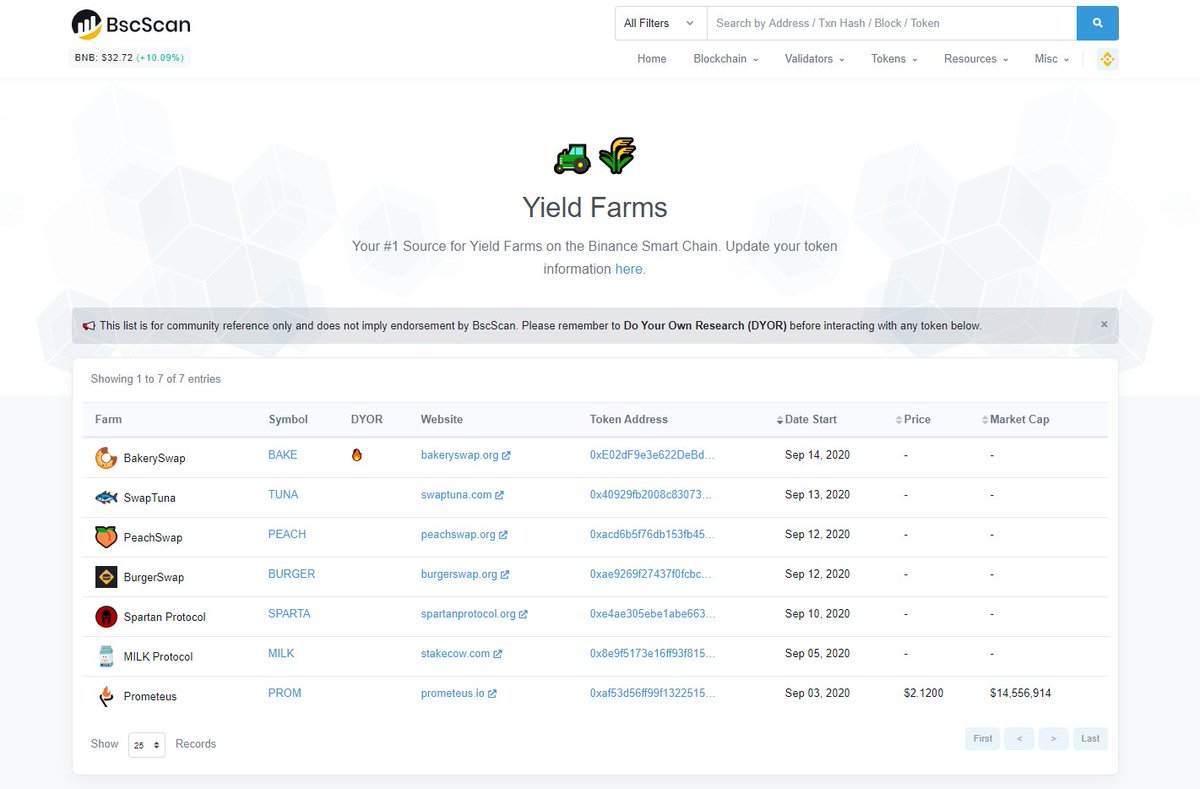Expand the Blockchain menu
This screenshot has height=789, width=1200.
[726, 59]
